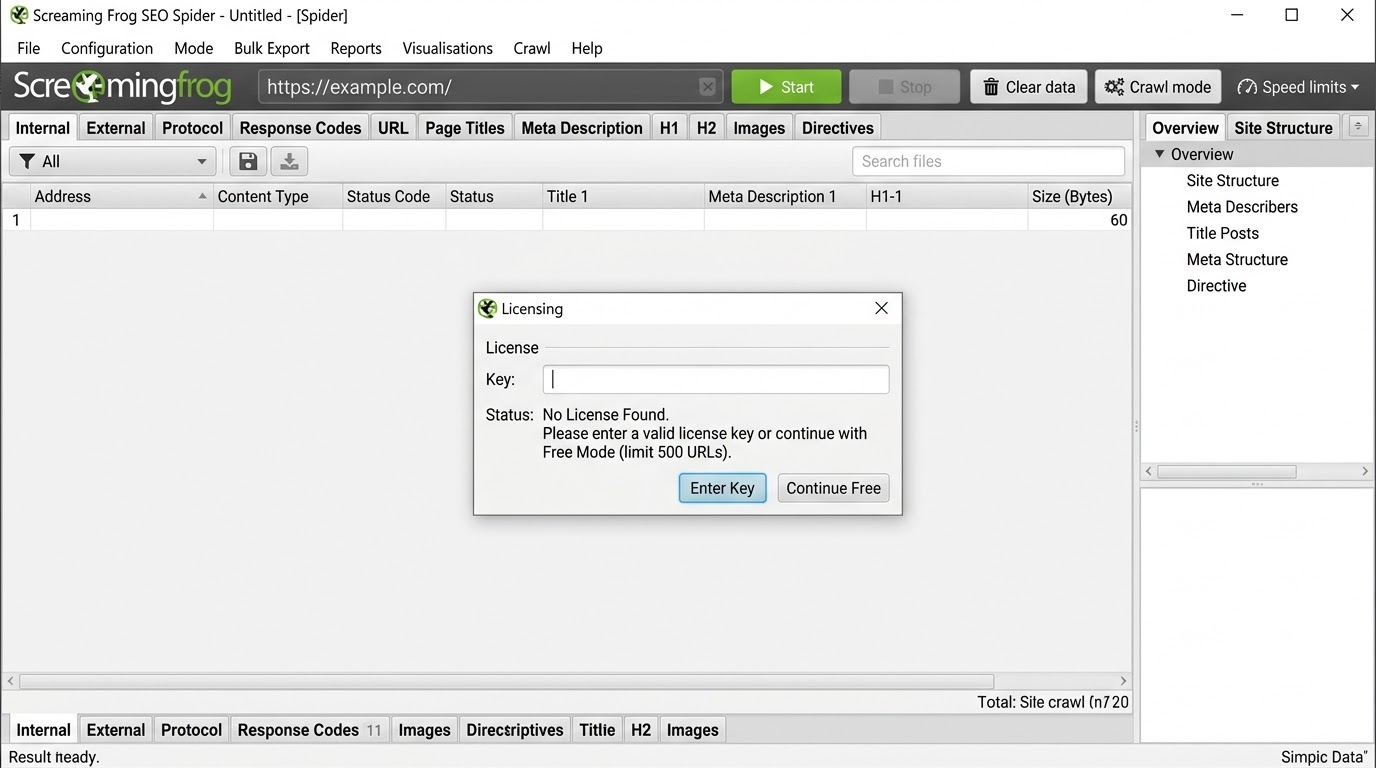Switch to Site Structure tab in right panel
Screen dimensions: 1376x768
click(x=1283, y=127)
